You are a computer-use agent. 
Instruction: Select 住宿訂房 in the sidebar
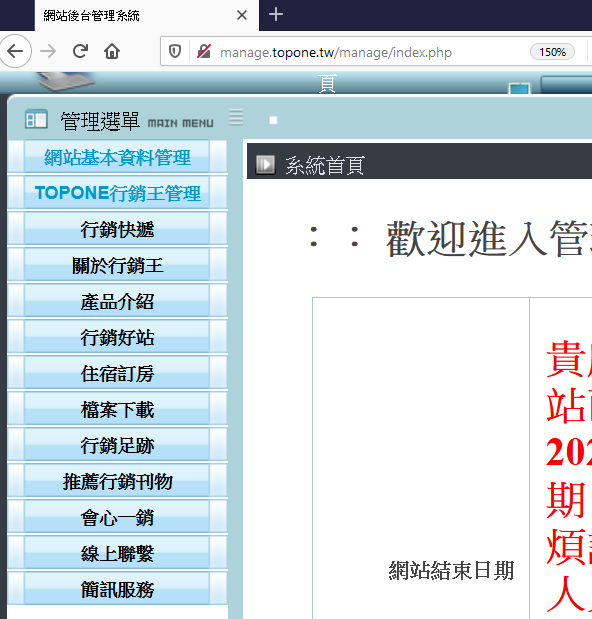(x=117, y=373)
